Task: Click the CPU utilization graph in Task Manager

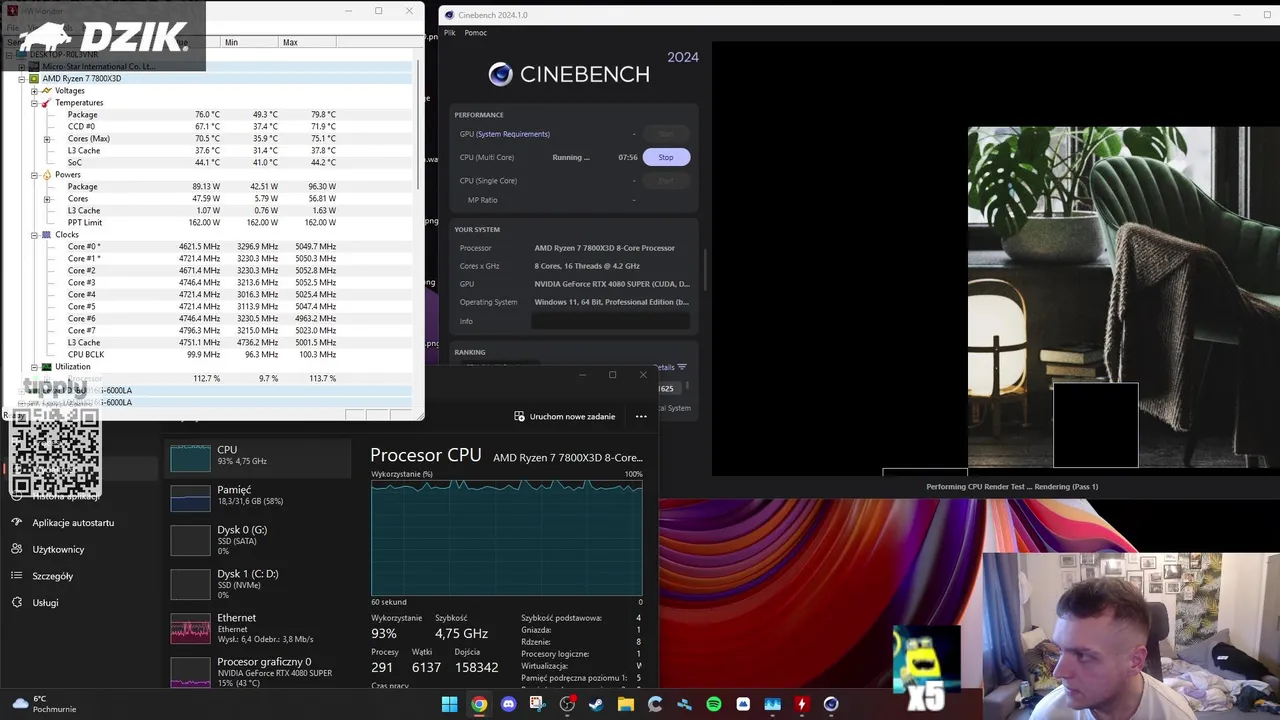Action: (507, 538)
